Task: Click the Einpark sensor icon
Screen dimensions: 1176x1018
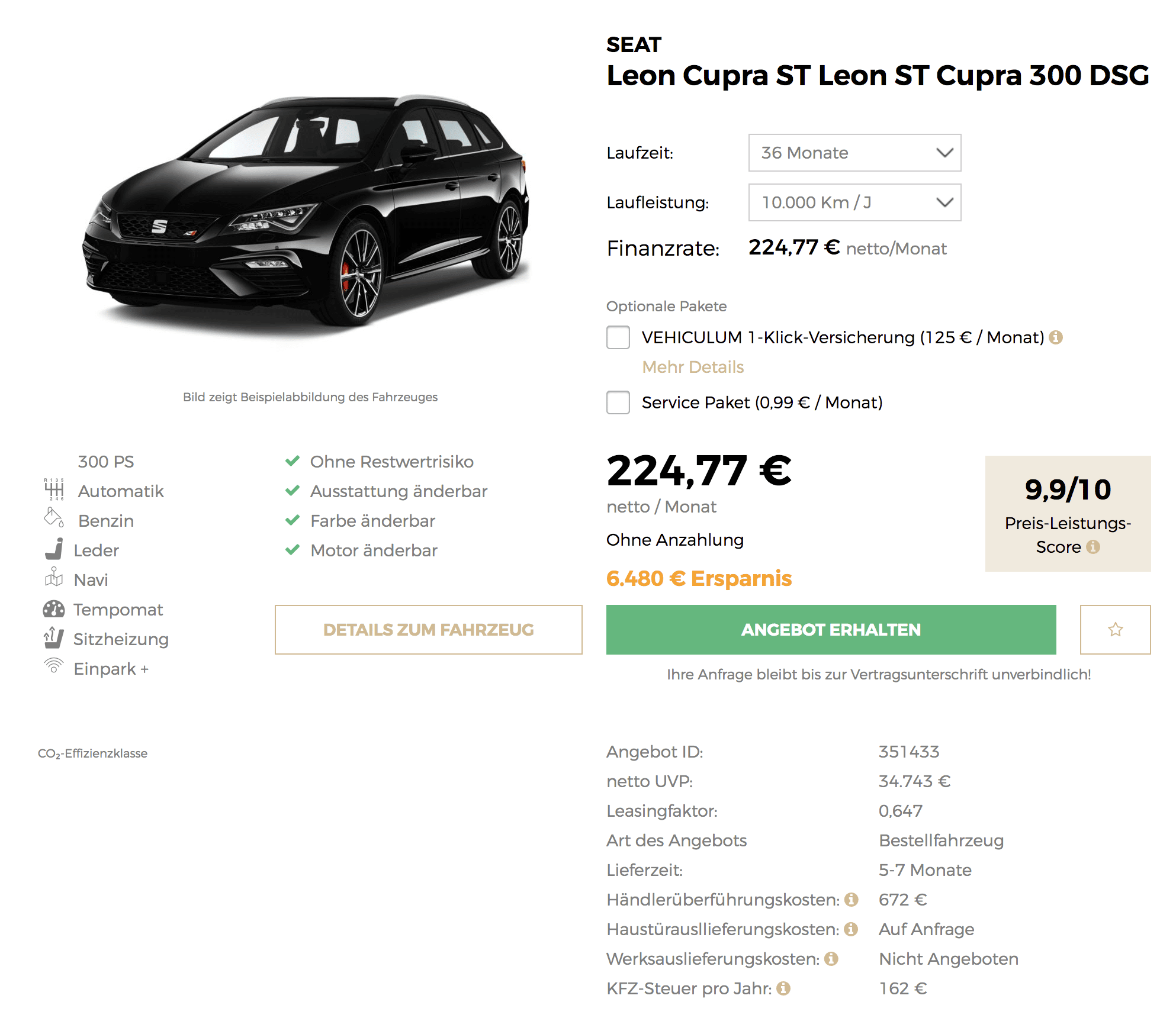Action: pyautogui.click(x=54, y=665)
